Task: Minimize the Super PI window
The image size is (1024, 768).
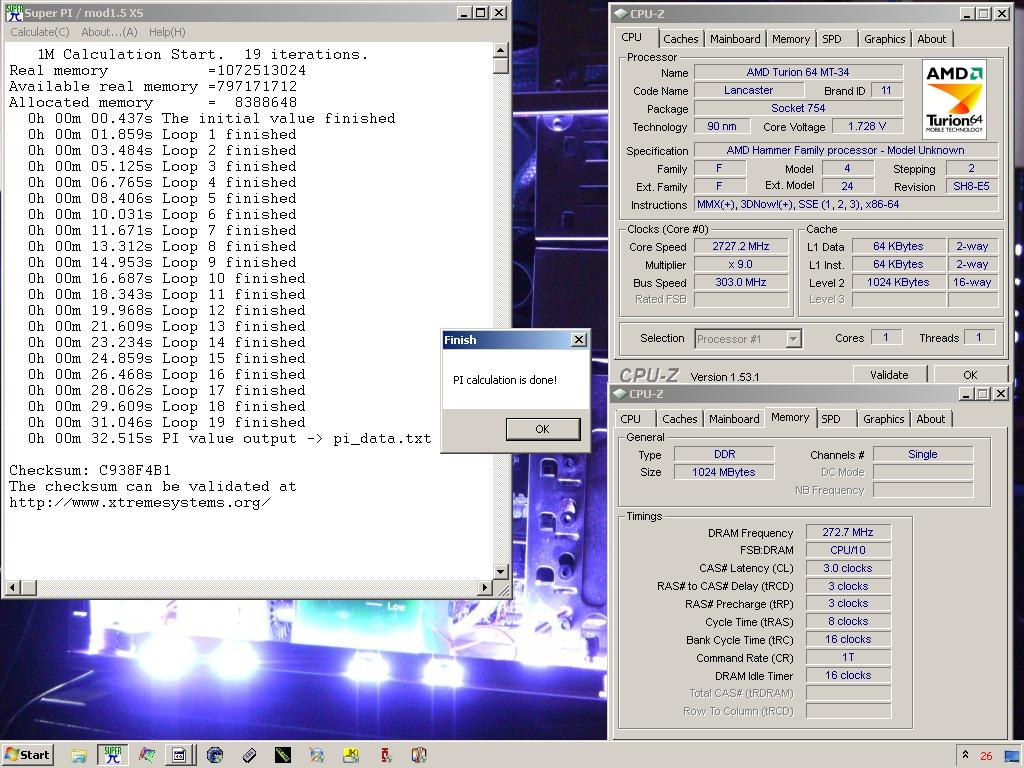Action: (464, 13)
